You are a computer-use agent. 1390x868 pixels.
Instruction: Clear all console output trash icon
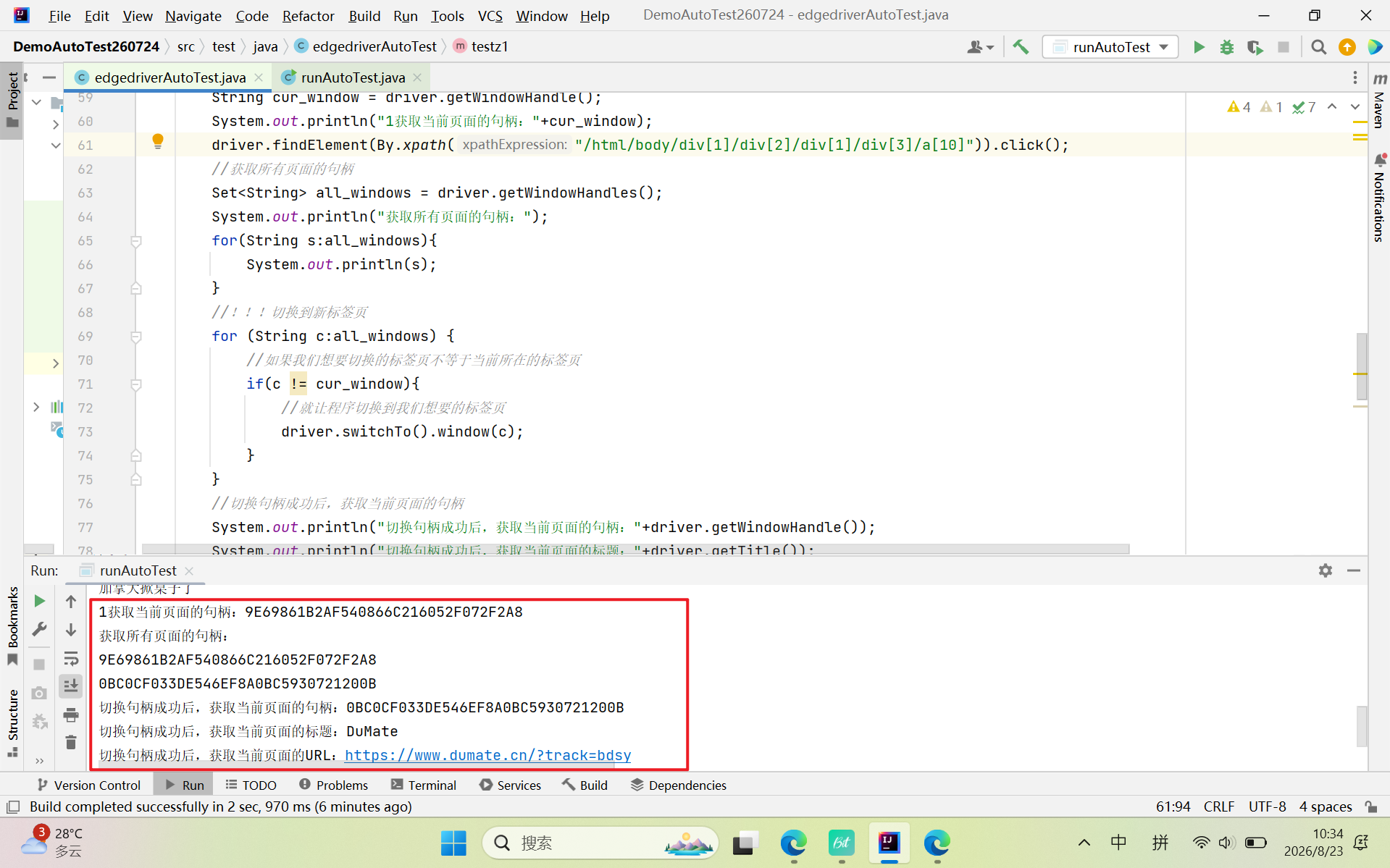pyautogui.click(x=71, y=743)
